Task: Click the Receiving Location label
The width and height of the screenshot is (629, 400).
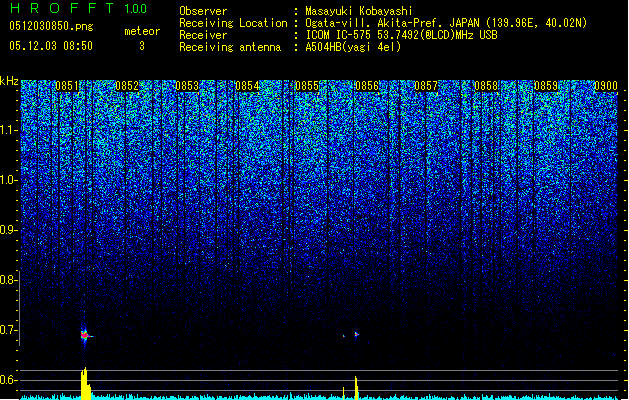Action: [233, 23]
